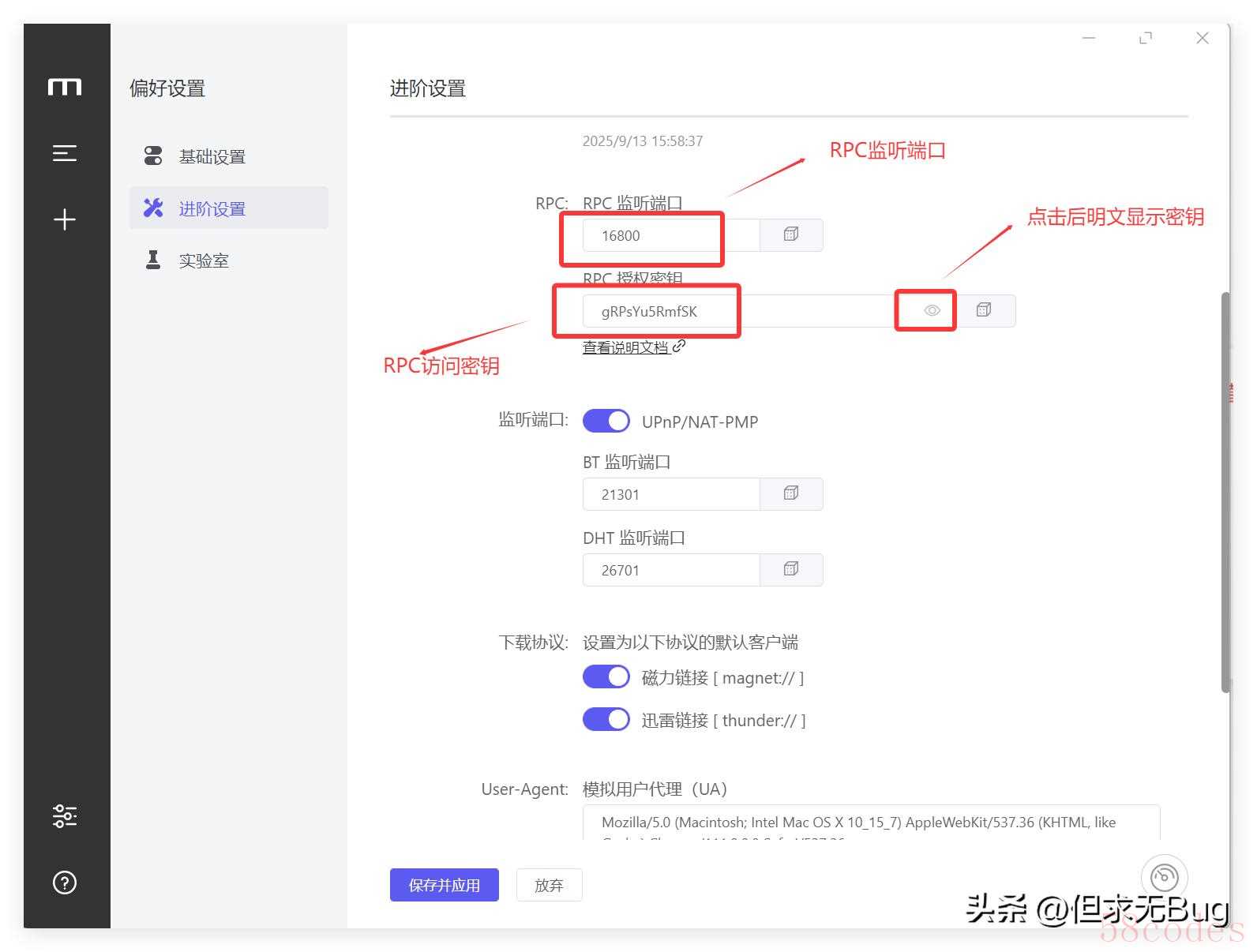Viewport: 1257px width, 952px height.
Task: Randomize RPC listening port with dice icon
Action: click(791, 234)
